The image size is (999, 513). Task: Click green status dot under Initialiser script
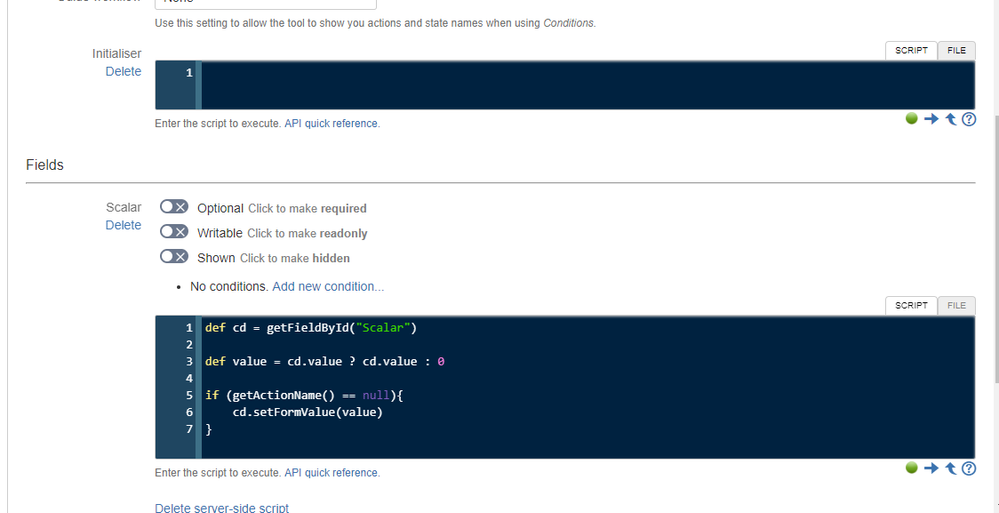[x=912, y=119]
